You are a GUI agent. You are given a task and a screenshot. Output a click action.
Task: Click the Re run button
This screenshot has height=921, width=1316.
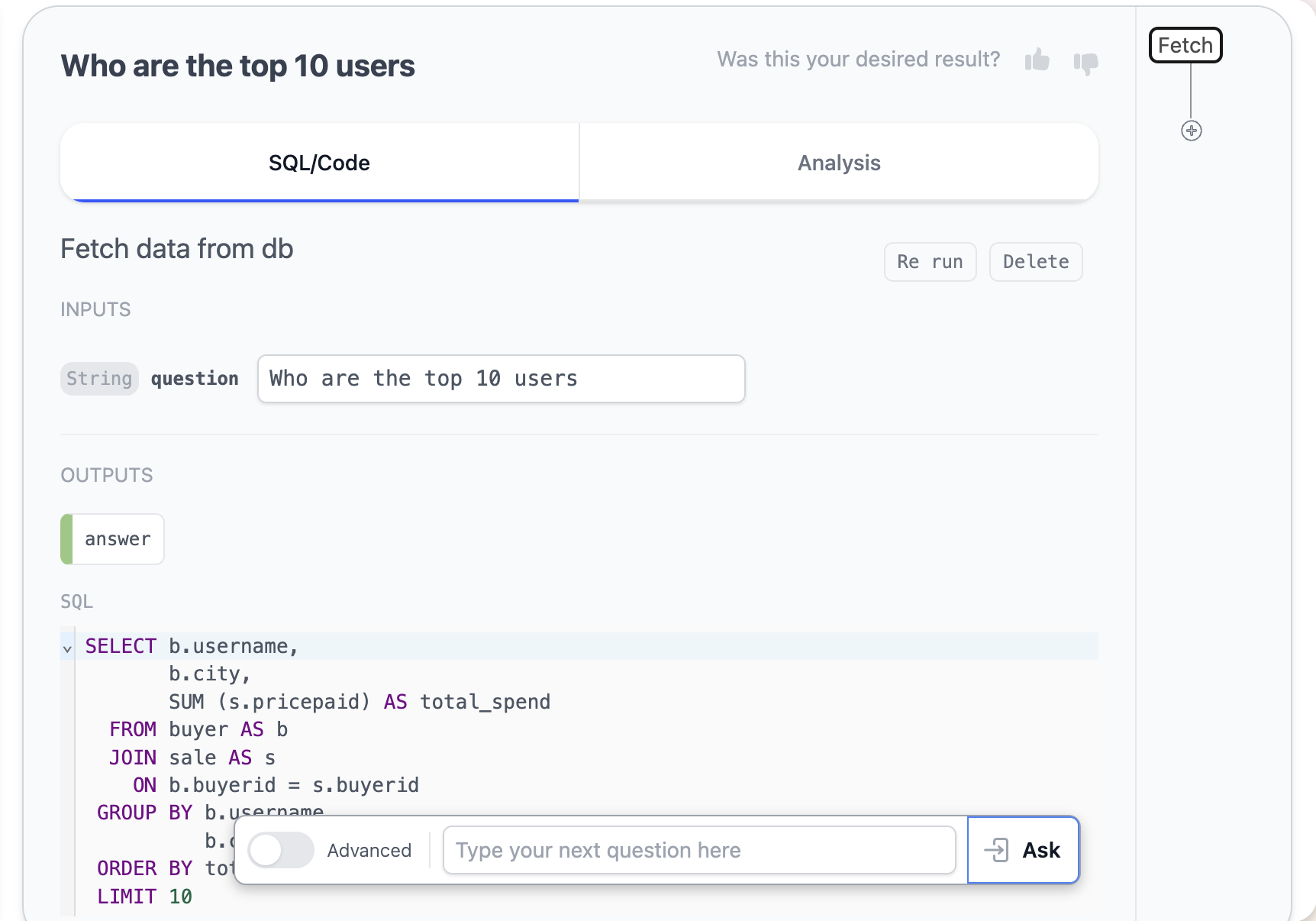(x=930, y=261)
